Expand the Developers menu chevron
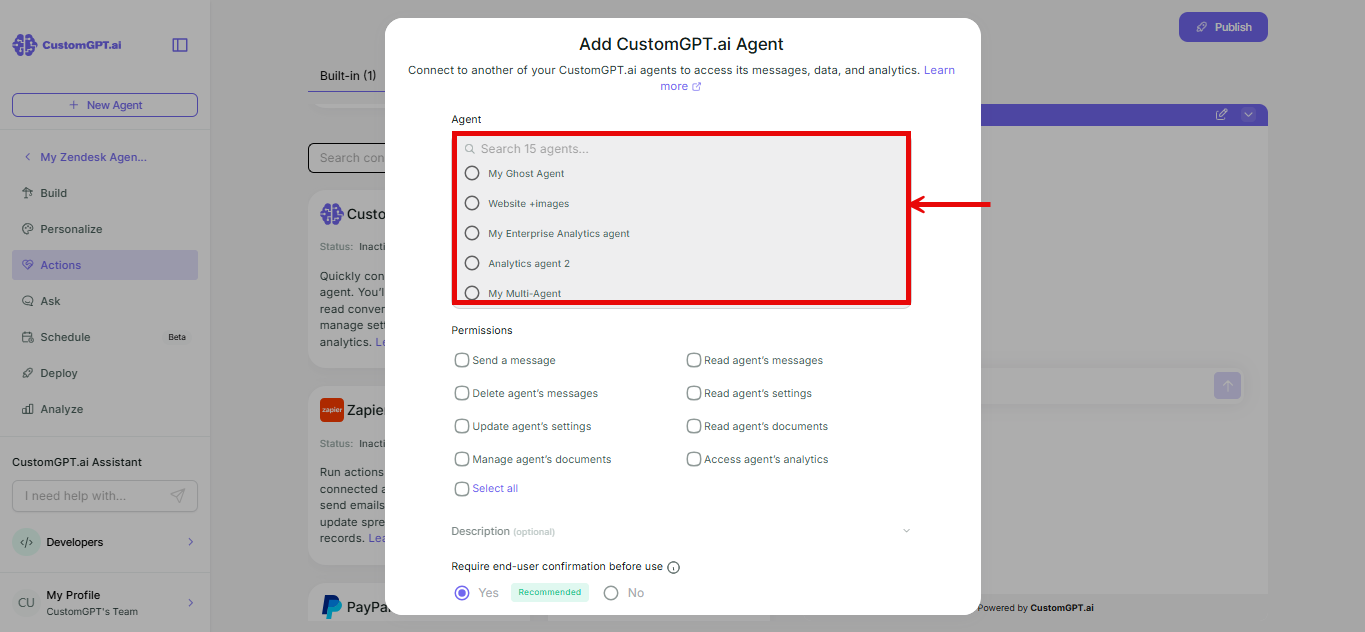This screenshot has width=1365, height=632. [x=190, y=542]
